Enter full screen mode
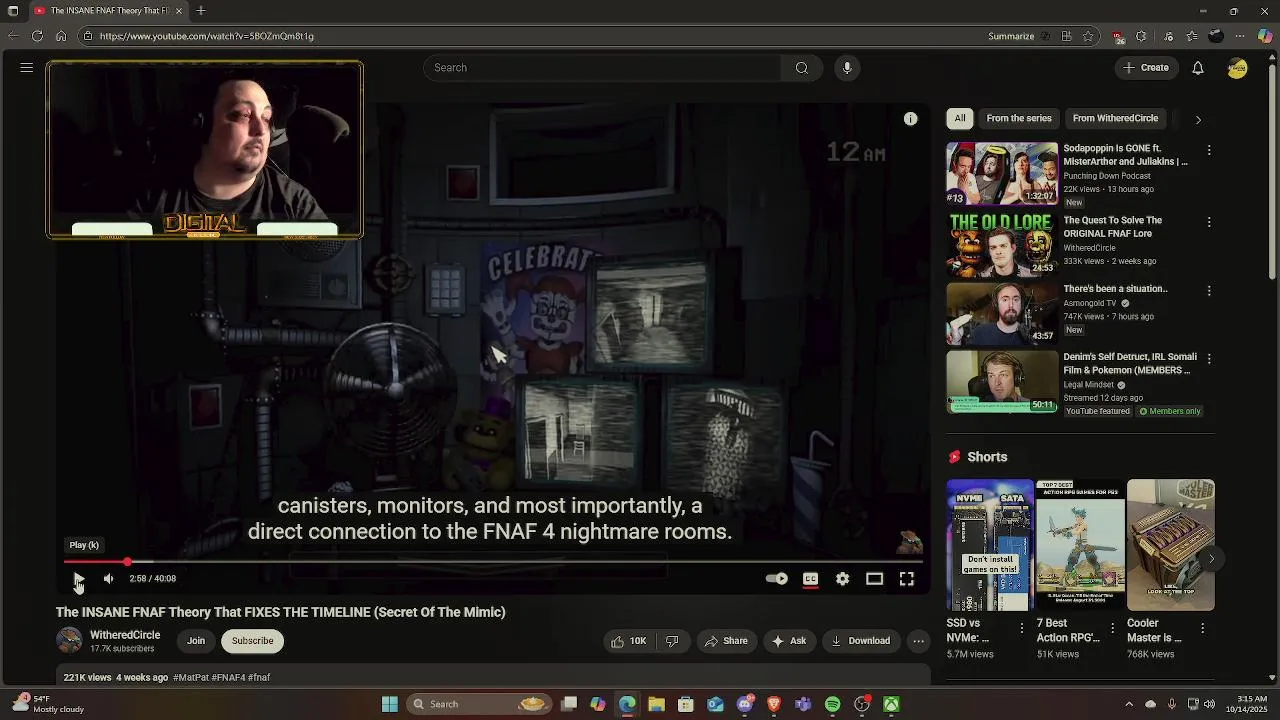 coord(906,578)
